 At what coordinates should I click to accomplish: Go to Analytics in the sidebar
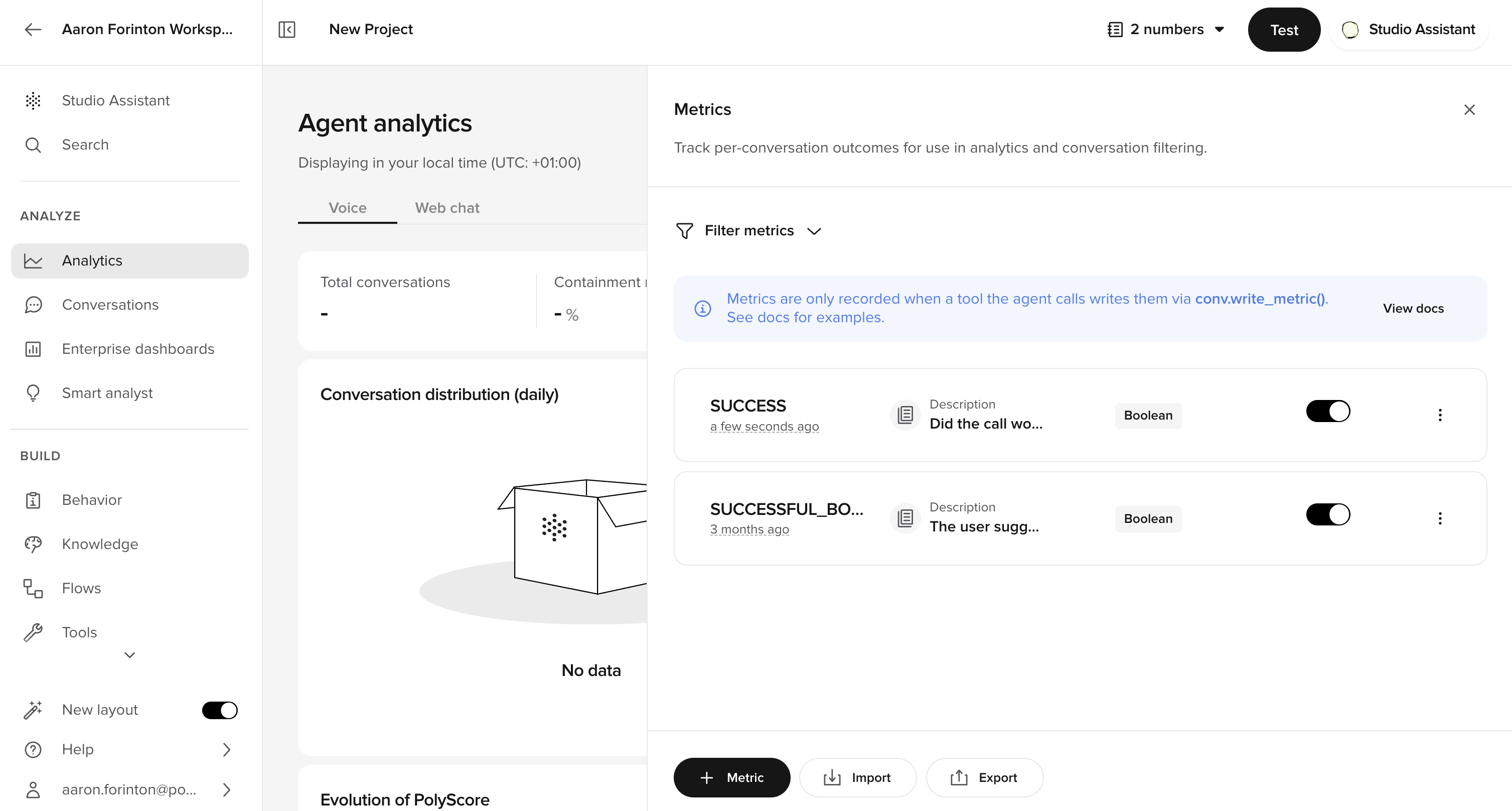pyautogui.click(x=130, y=261)
